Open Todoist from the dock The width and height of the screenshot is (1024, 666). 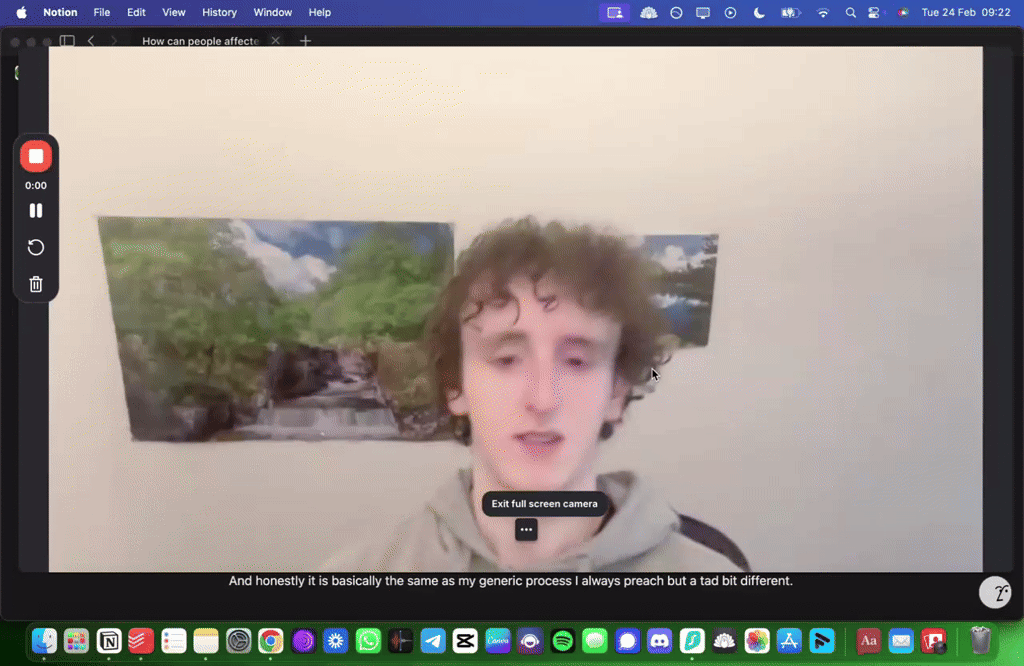click(141, 641)
